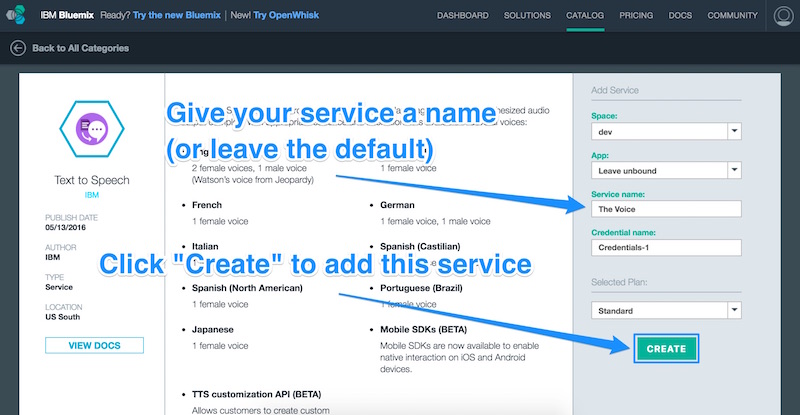Screen dimensions: 800x415
Task: Click the View Docs button
Action: [94, 345]
